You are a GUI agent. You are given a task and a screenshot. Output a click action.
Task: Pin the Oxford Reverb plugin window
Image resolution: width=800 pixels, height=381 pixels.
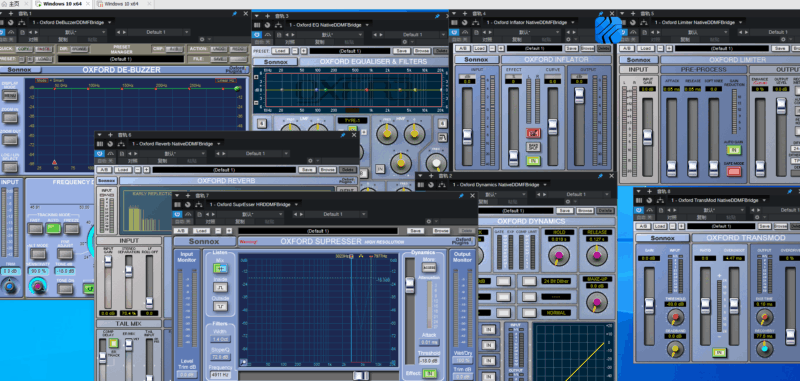point(343,135)
